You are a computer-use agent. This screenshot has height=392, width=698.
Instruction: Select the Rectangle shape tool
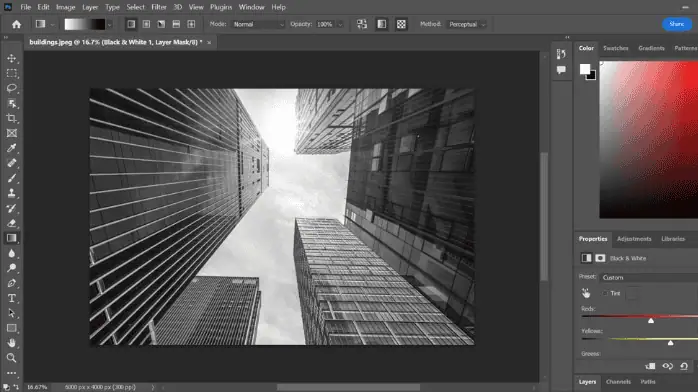pyautogui.click(x=12, y=328)
